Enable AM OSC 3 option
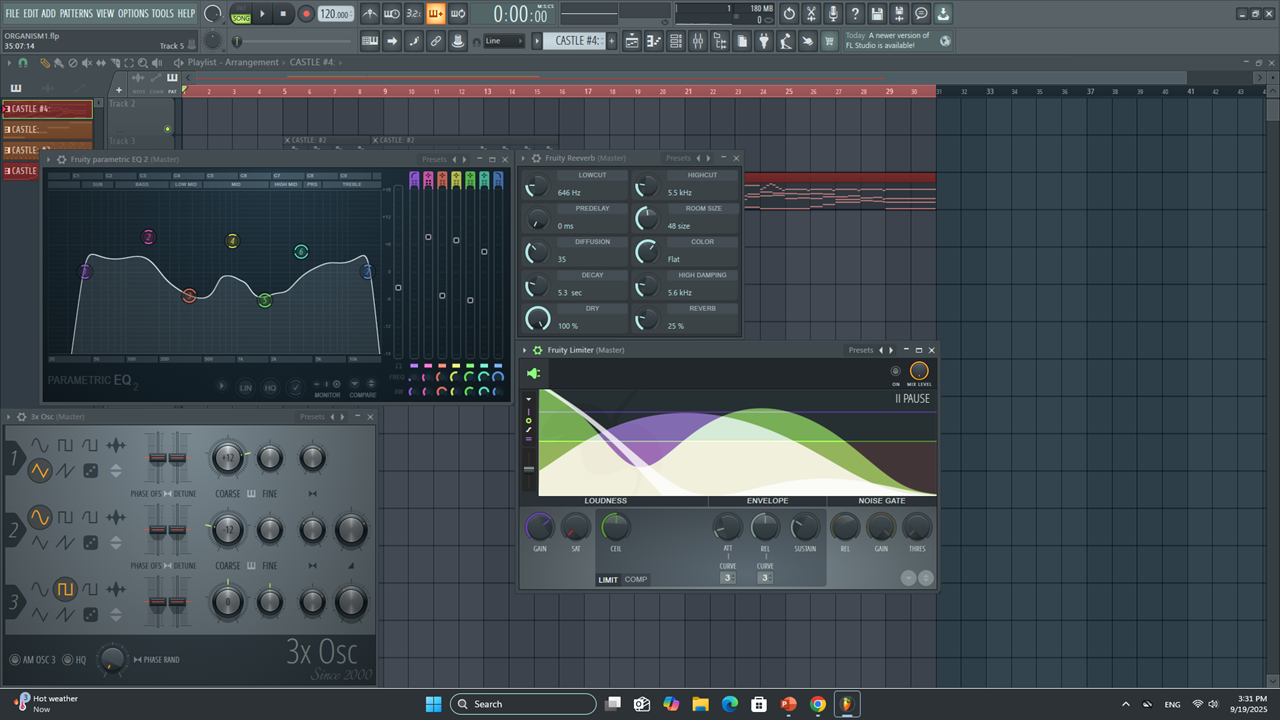1280x720 pixels. [34, 660]
